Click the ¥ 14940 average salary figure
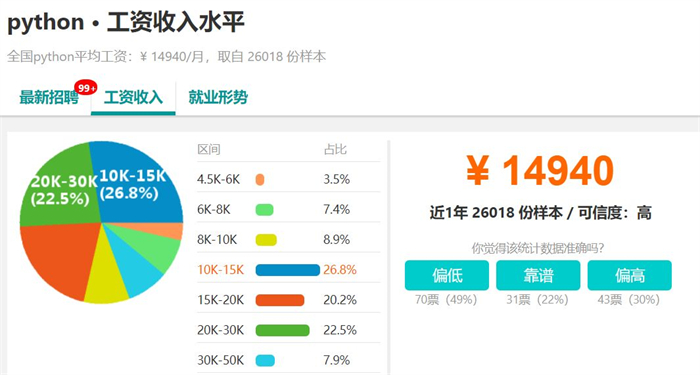 click(x=540, y=170)
